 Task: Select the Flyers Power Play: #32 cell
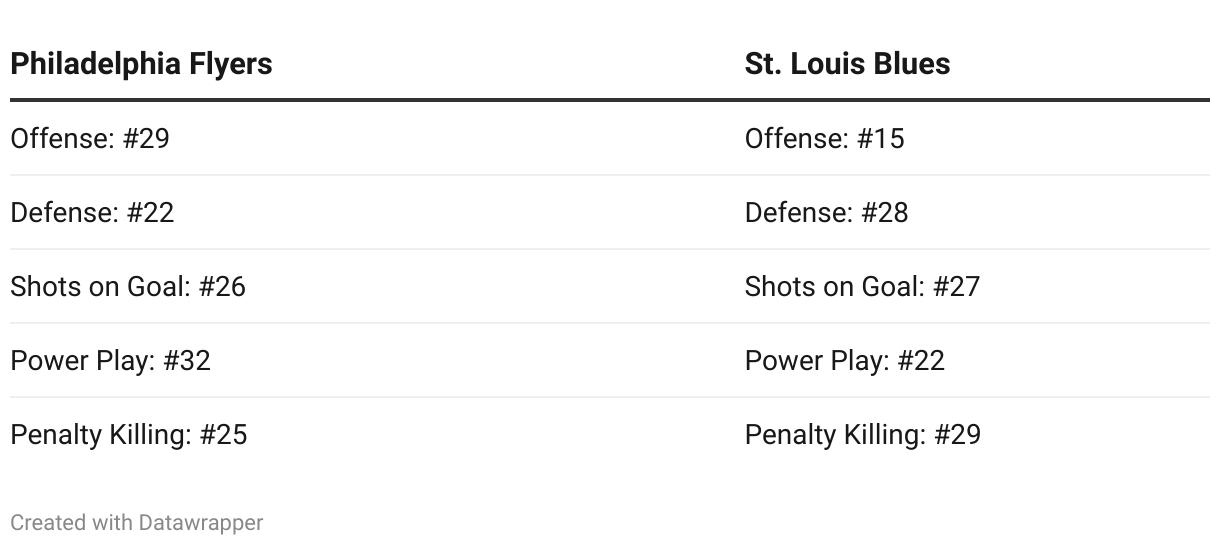coord(110,360)
